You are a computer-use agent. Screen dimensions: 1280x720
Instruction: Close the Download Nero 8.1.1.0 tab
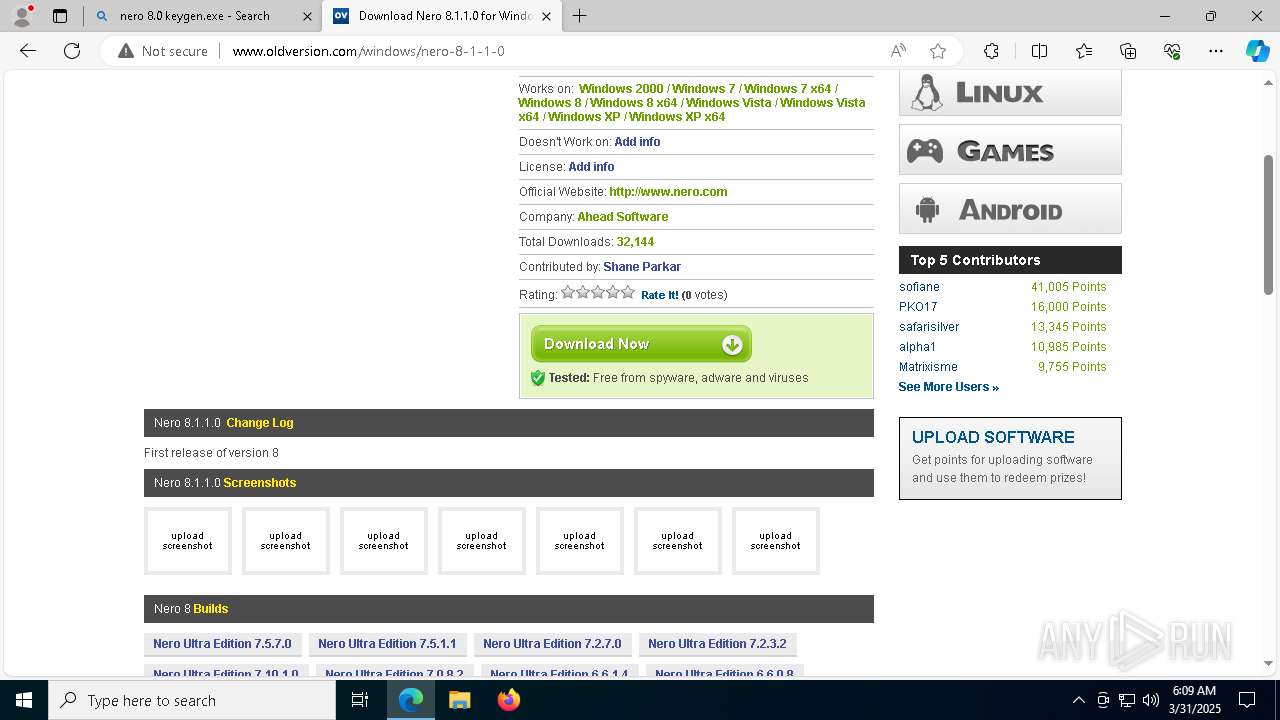tap(546, 16)
